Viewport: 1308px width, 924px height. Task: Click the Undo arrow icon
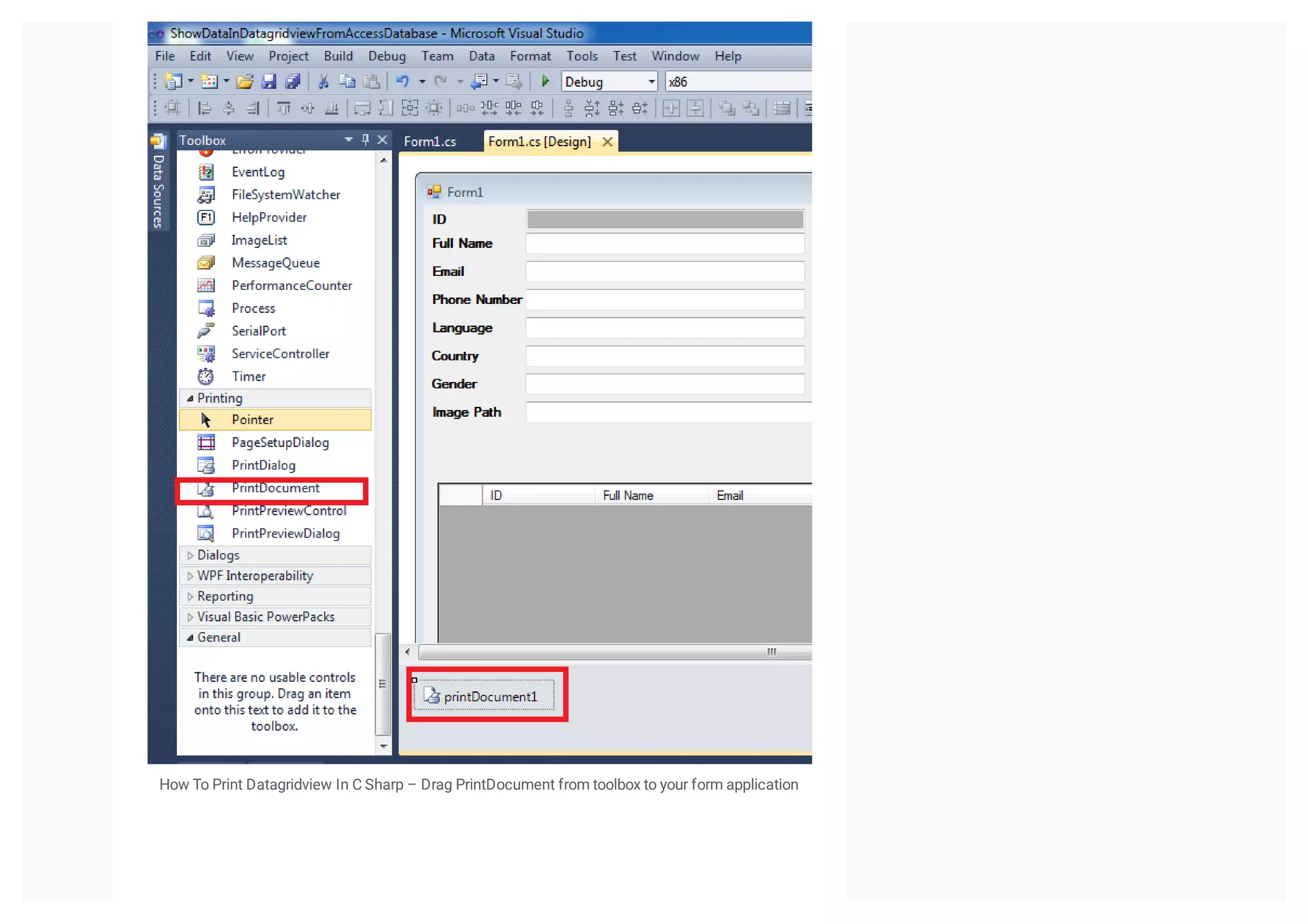coord(402,81)
